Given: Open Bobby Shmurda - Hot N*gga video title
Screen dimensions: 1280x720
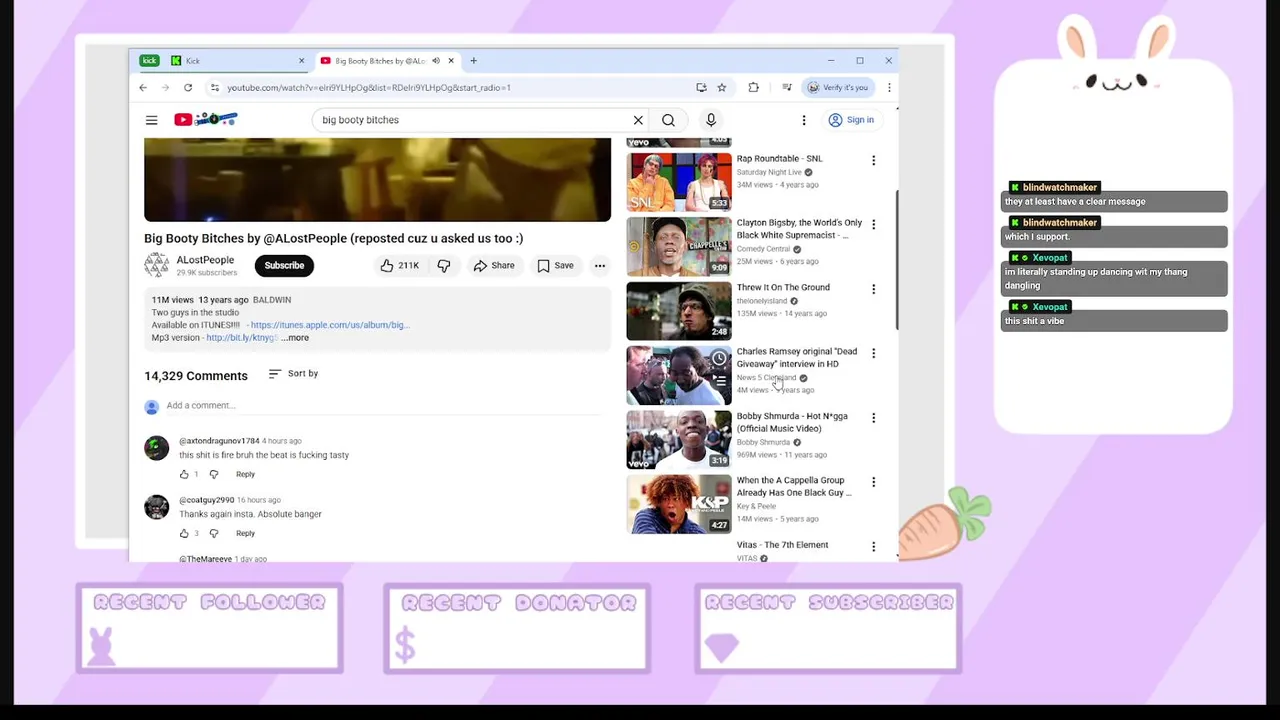Looking at the screenshot, I should click(x=792, y=422).
